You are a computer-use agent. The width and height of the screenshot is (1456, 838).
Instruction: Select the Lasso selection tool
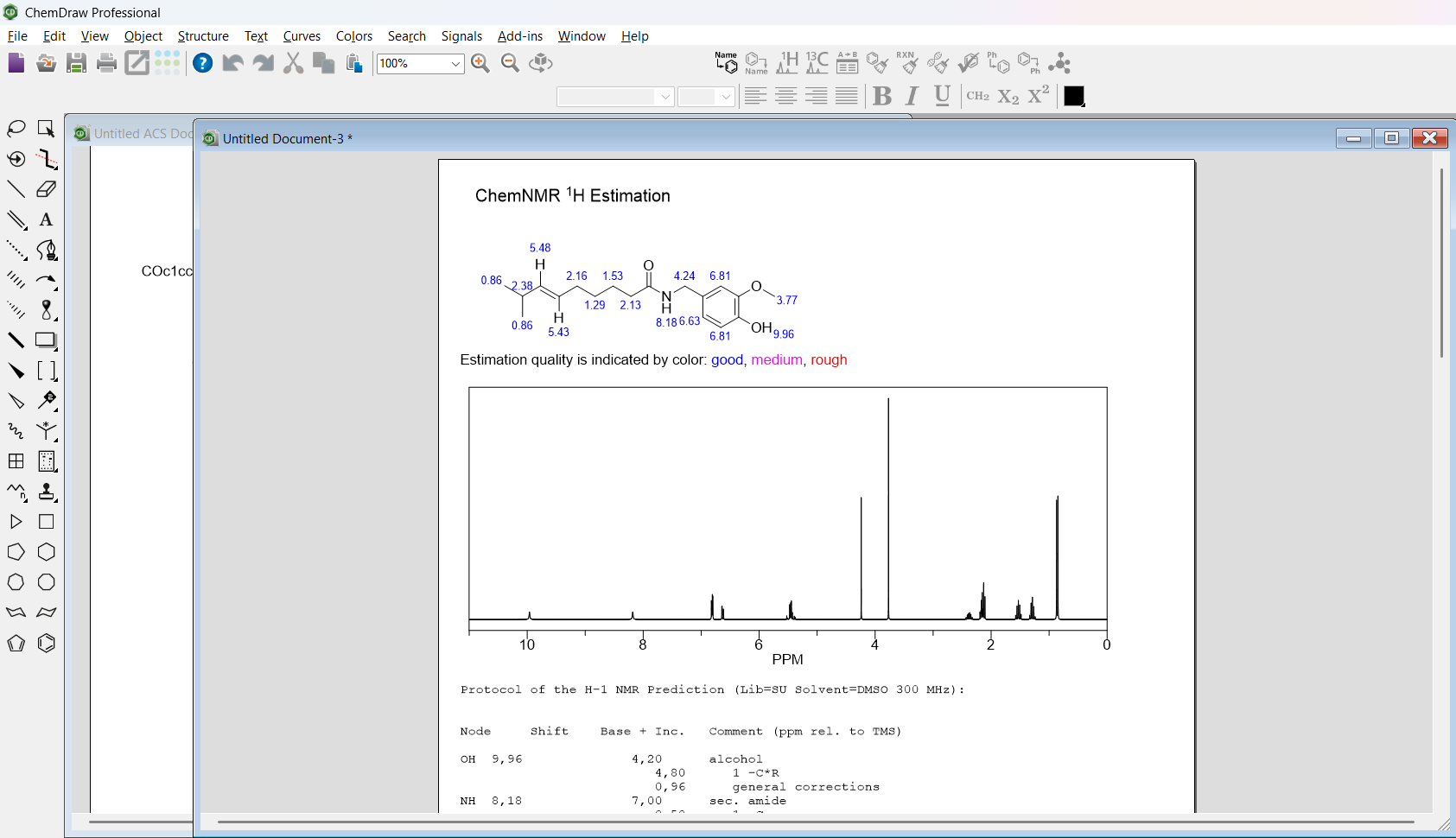coord(16,129)
